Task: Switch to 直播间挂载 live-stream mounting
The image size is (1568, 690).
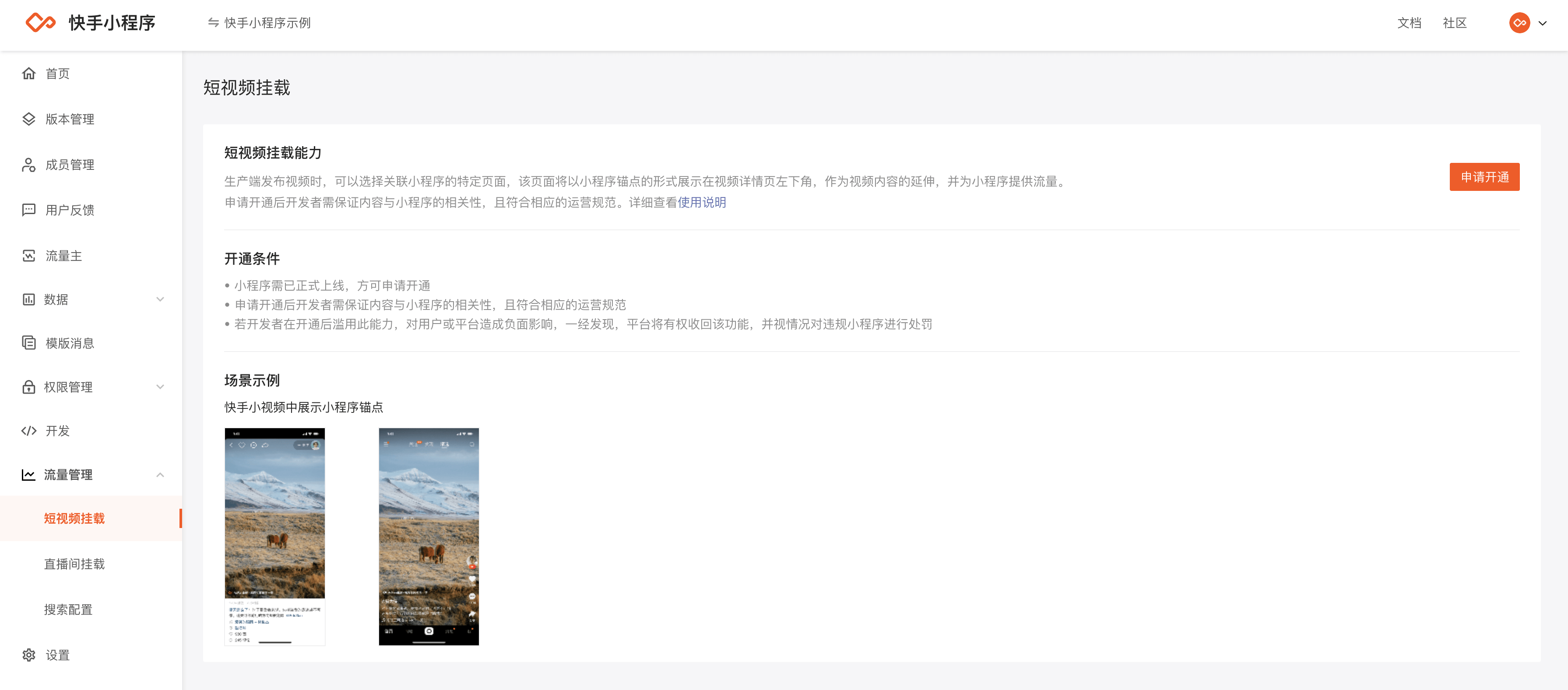Action: point(74,564)
